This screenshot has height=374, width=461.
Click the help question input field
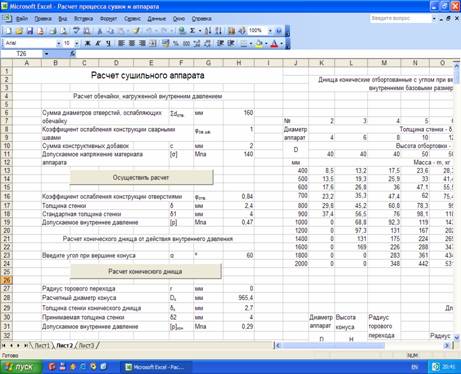click(400, 18)
